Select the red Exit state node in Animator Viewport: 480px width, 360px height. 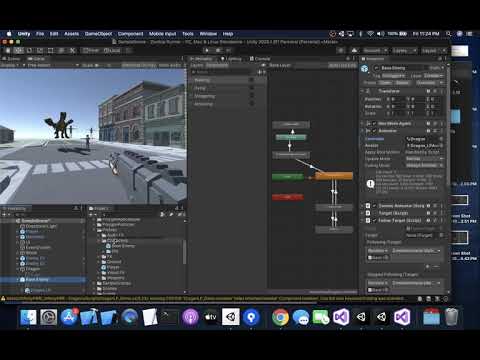pyautogui.click(x=288, y=197)
